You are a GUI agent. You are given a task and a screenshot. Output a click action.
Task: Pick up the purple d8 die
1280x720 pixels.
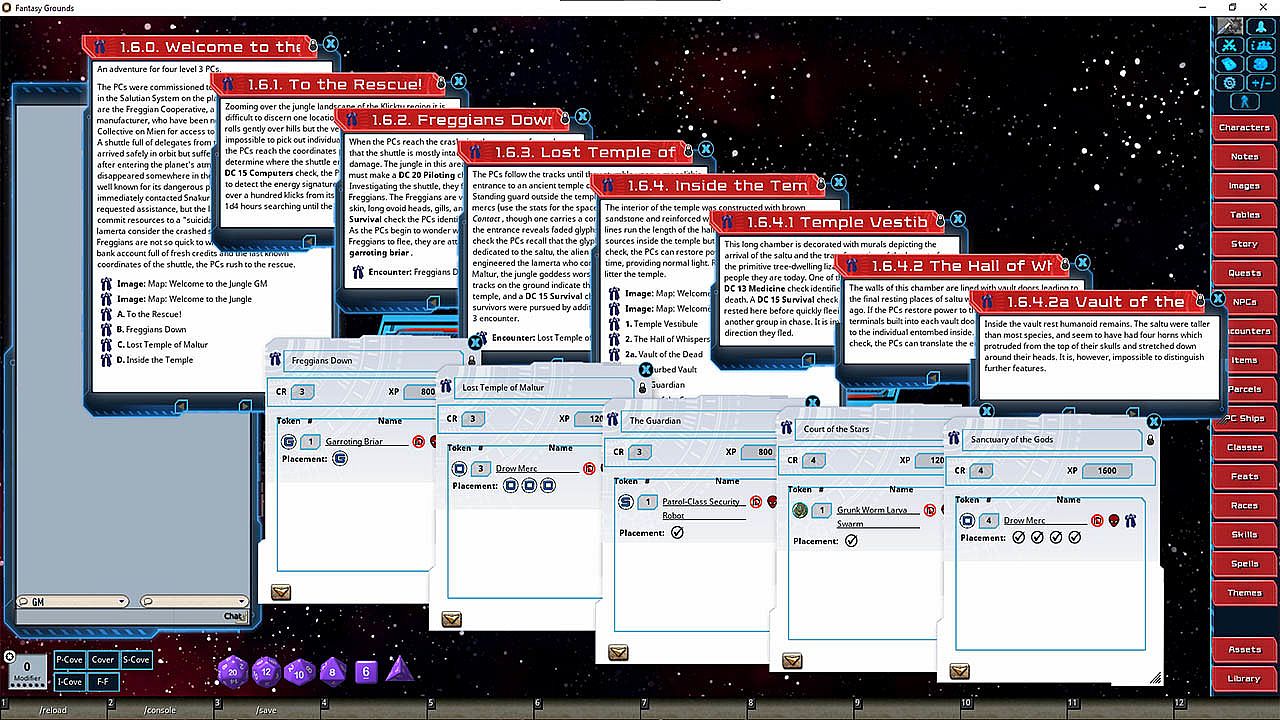click(333, 671)
